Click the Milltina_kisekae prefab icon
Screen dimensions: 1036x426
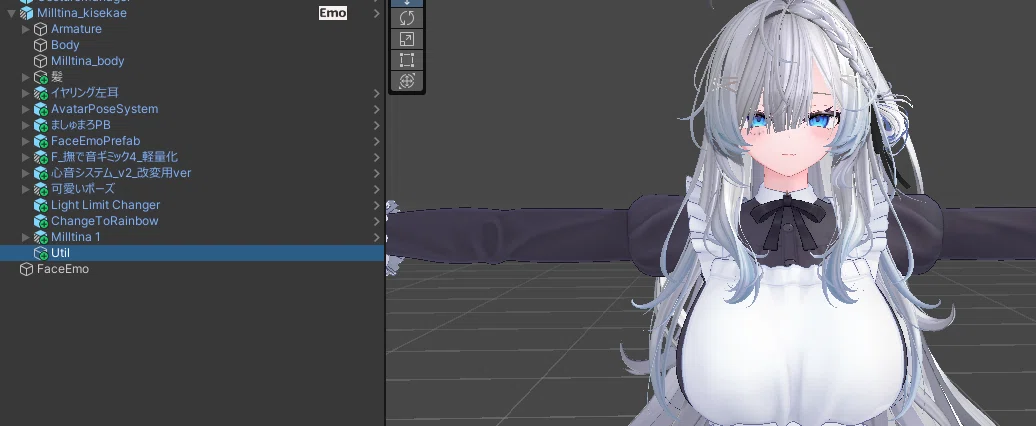click(26, 13)
